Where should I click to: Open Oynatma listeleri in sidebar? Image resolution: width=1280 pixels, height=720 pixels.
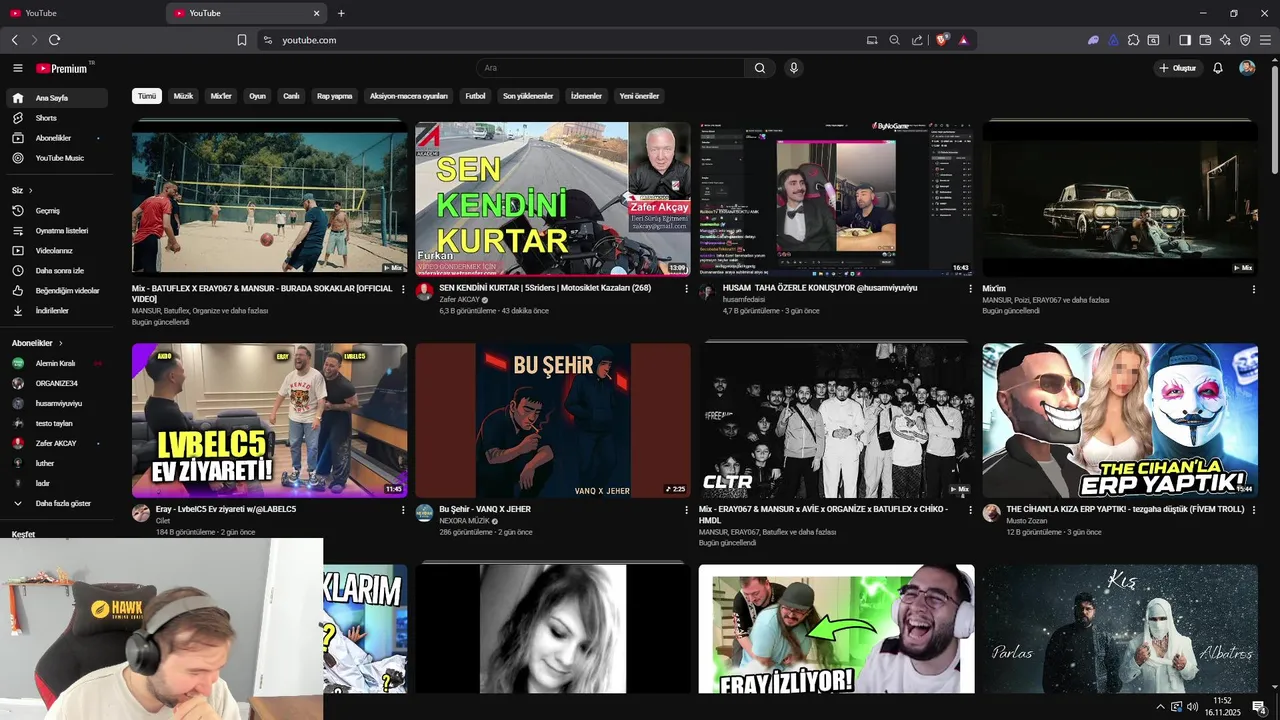tap(57, 231)
